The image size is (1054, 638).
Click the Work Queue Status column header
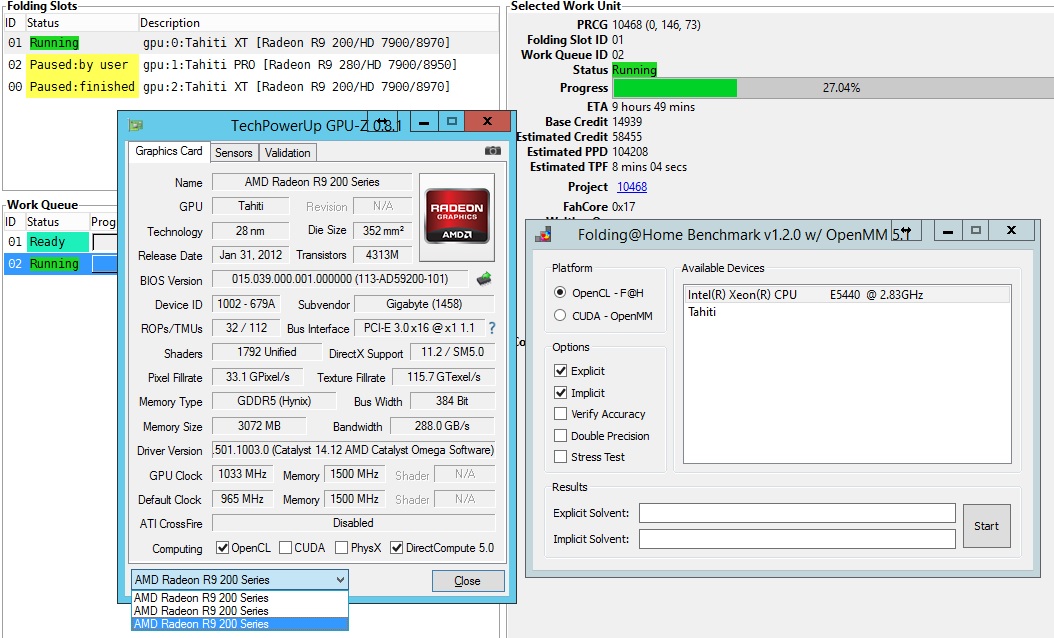(57, 222)
